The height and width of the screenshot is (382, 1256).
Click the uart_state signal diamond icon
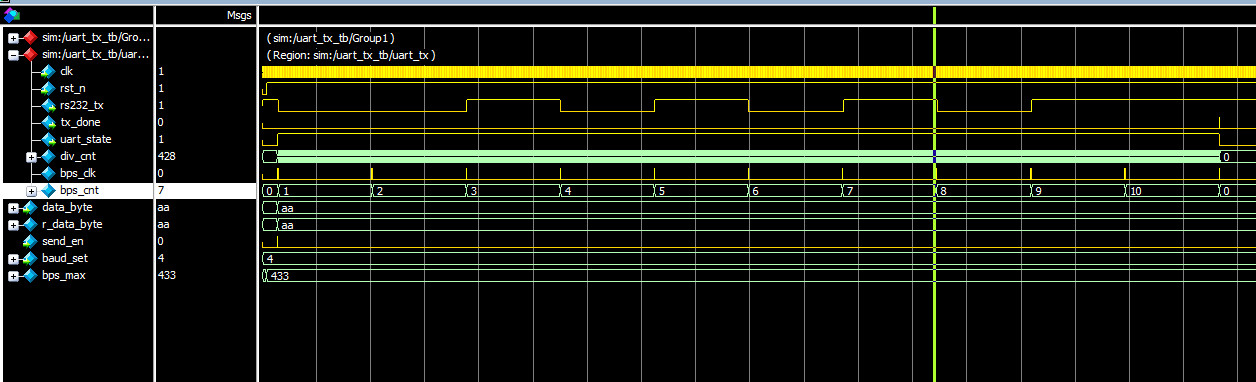48,139
